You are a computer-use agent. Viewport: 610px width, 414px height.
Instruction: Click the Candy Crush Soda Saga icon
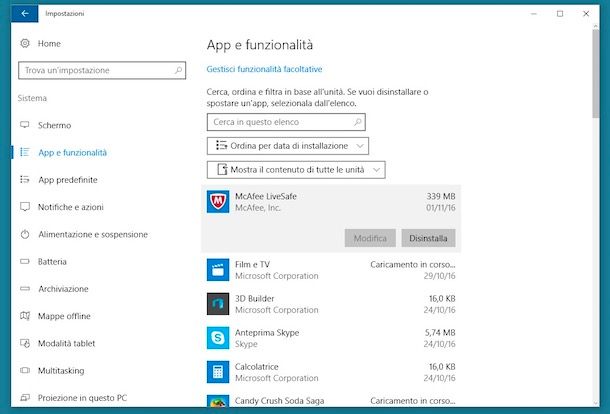click(218, 402)
